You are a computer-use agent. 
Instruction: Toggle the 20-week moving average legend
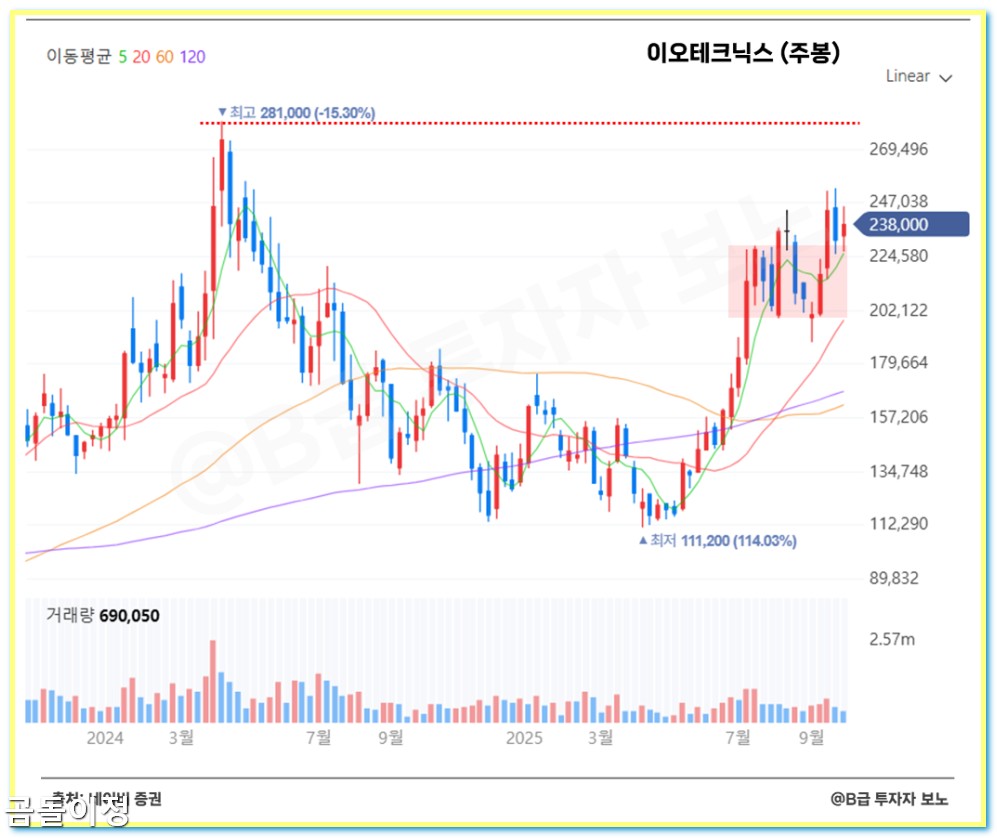142,57
